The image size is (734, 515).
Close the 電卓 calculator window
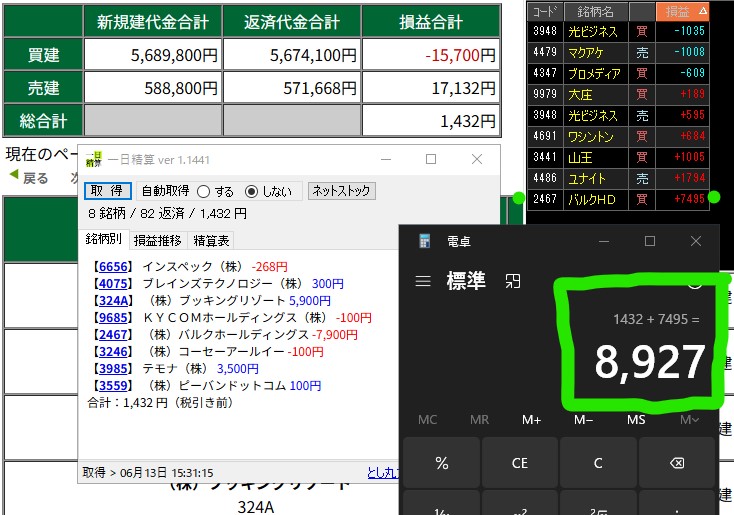click(x=696, y=241)
